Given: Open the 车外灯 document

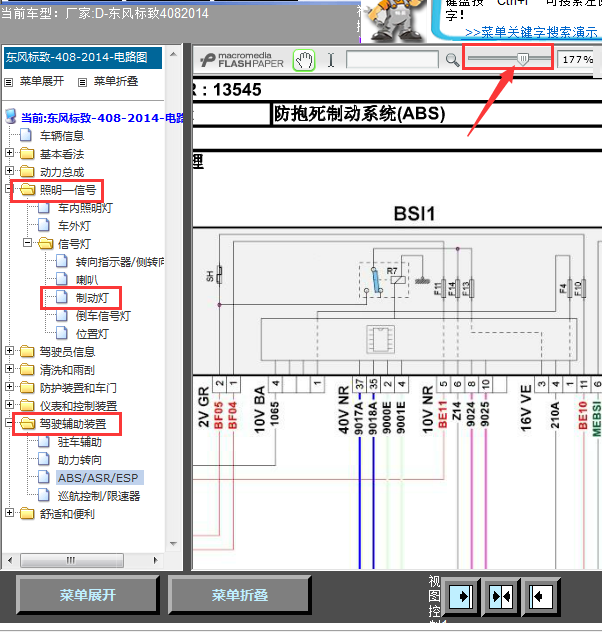Looking at the screenshot, I should coord(74,226).
